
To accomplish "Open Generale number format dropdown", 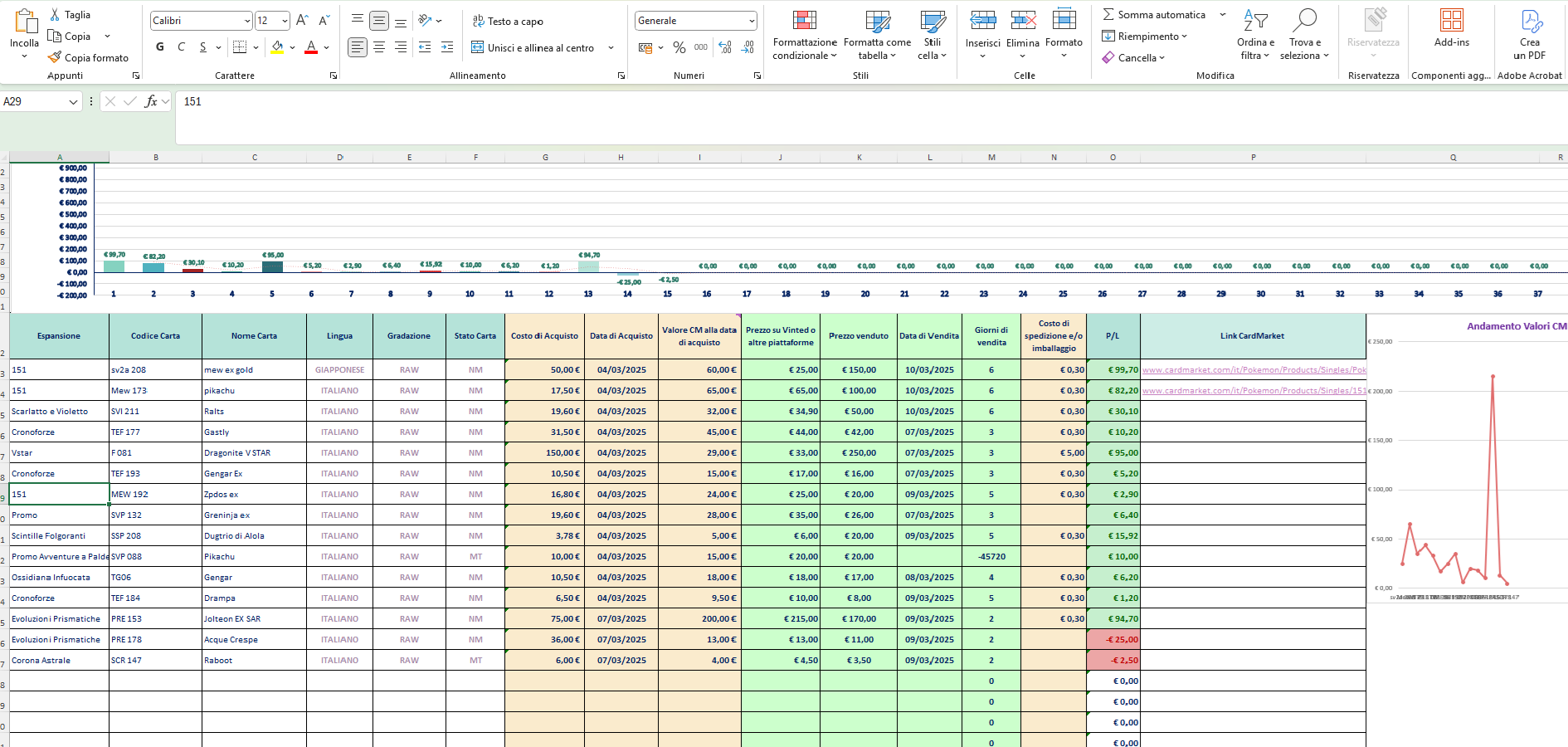I will point(752,21).
